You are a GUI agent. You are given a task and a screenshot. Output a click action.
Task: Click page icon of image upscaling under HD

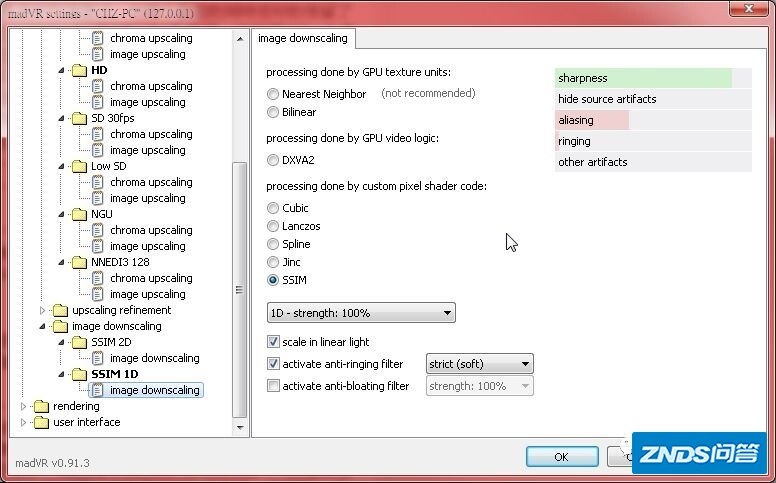[98, 102]
